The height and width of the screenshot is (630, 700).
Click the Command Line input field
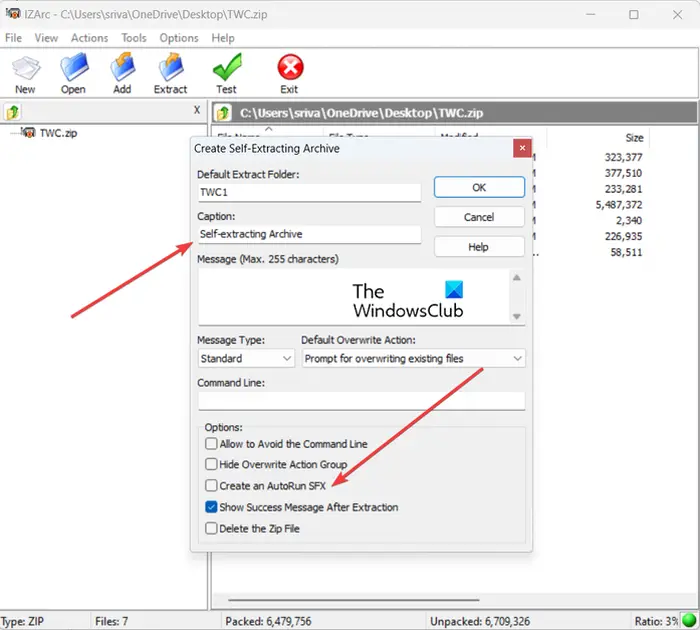361,401
